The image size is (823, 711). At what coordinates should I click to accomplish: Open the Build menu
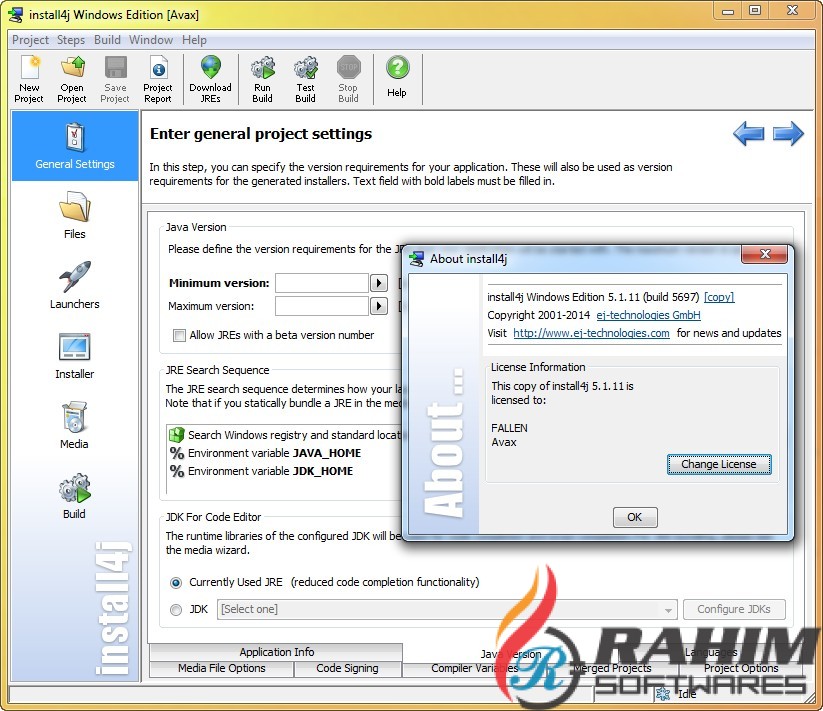tap(107, 40)
